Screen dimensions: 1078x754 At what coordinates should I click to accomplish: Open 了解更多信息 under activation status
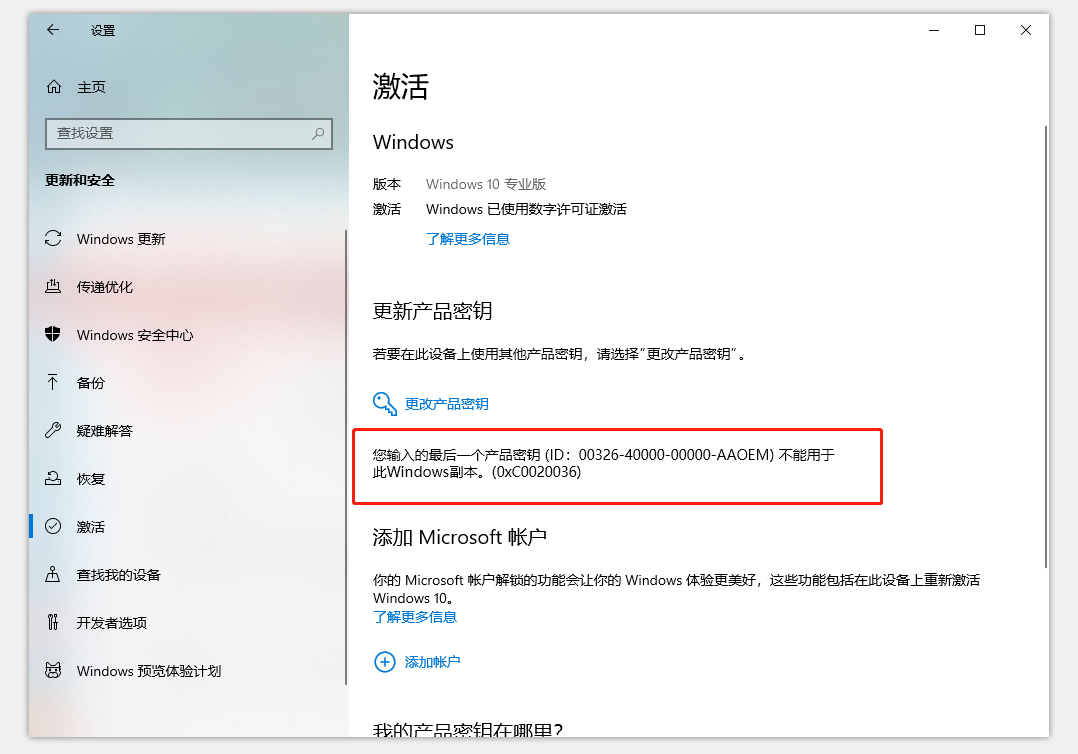click(468, 239)
